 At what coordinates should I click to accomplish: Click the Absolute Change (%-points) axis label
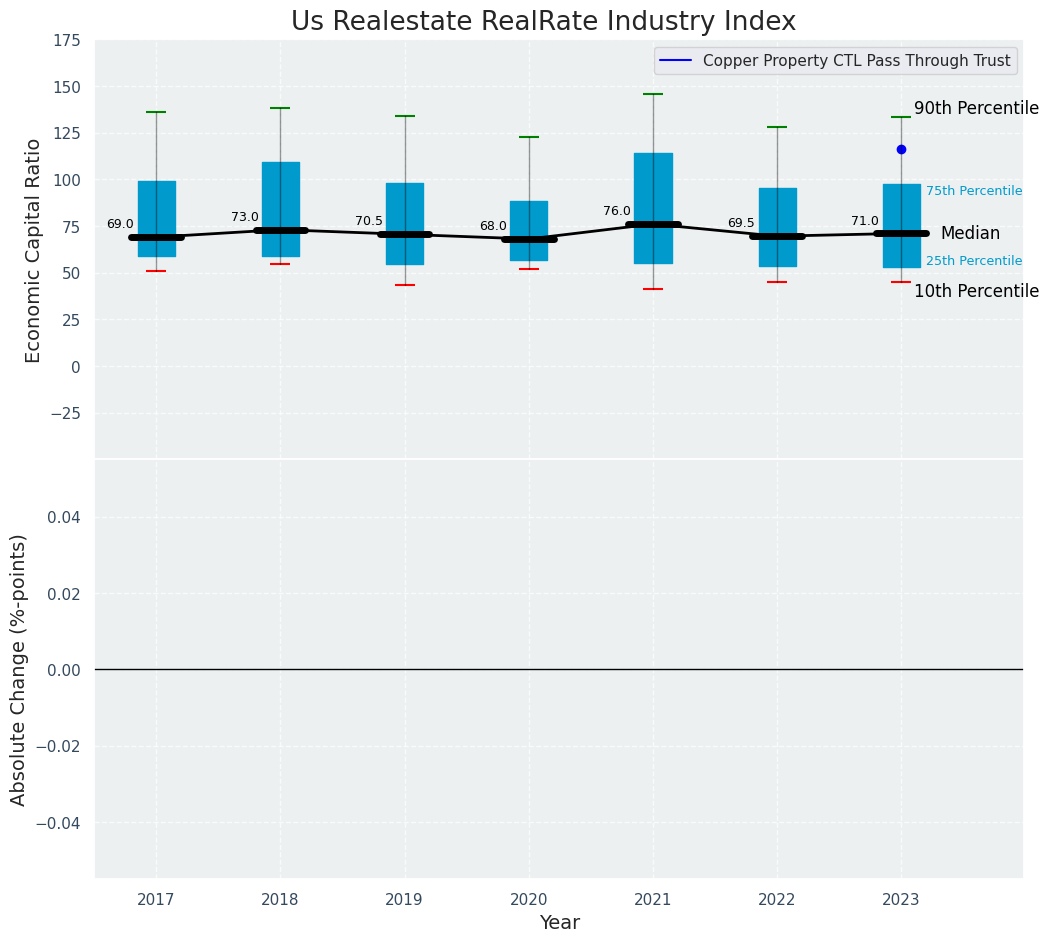(x=19, y=669)
